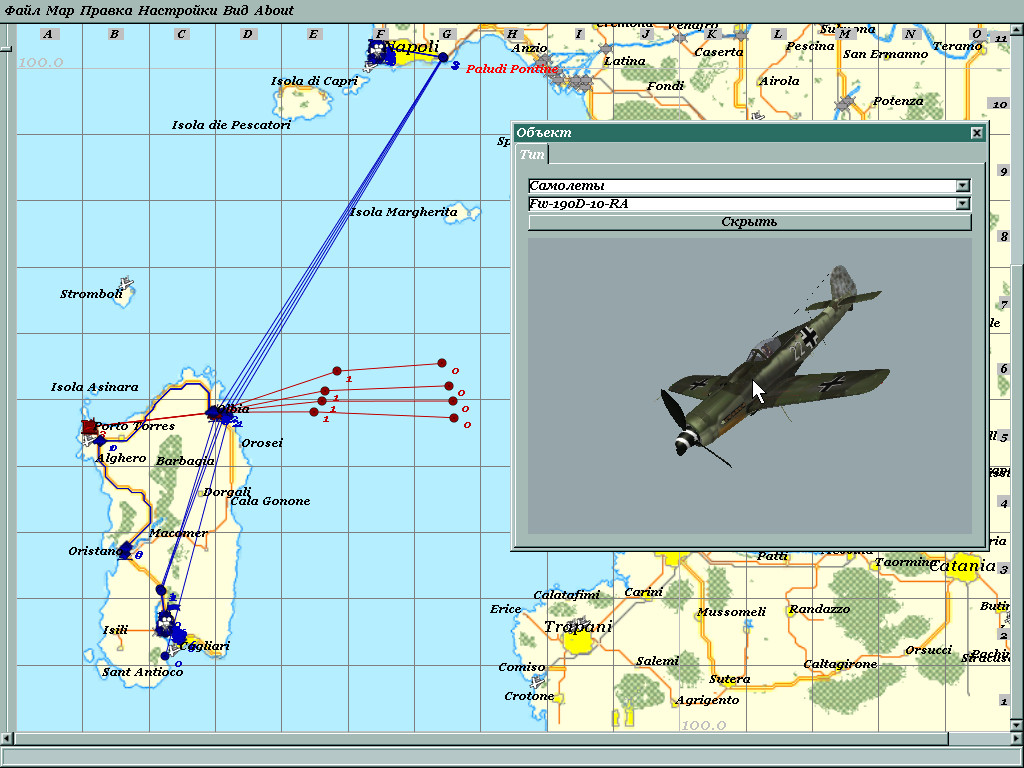Image resolution: width=1024 pixels, height=768 pixels.
Task: Select the blue unit marker at Olbia
Action: click(214, 412)
